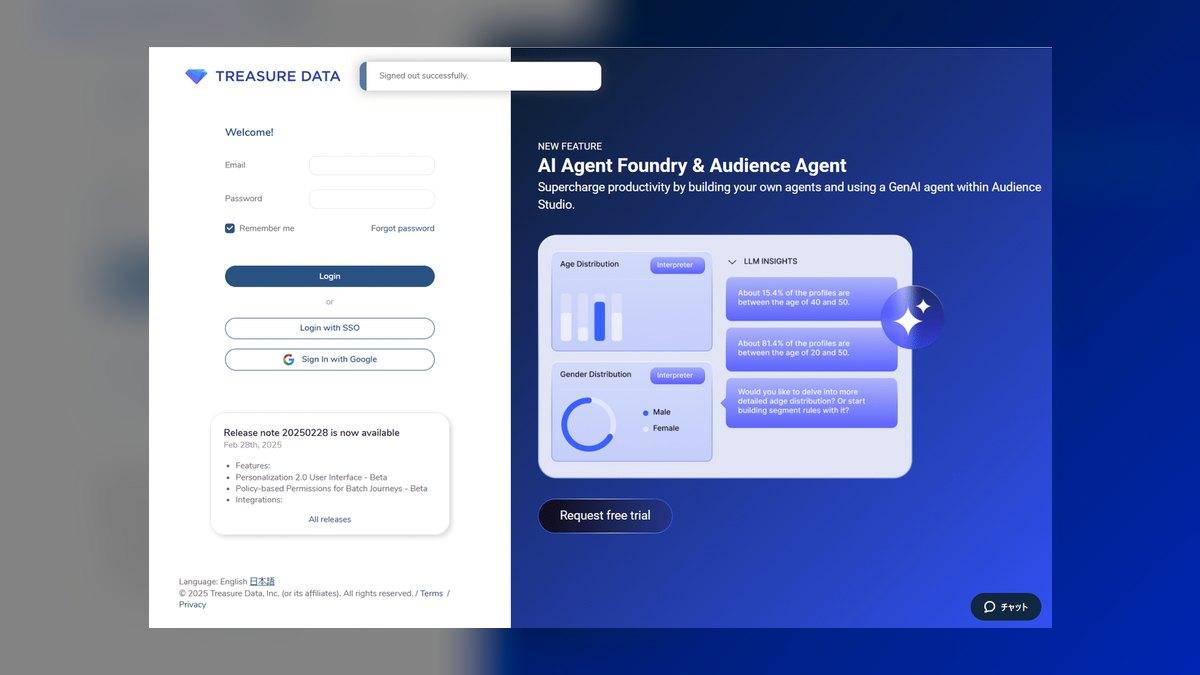Focus the Email input field
The width and height of the screenshot is (1200, 675).
(x=372, y=166)
